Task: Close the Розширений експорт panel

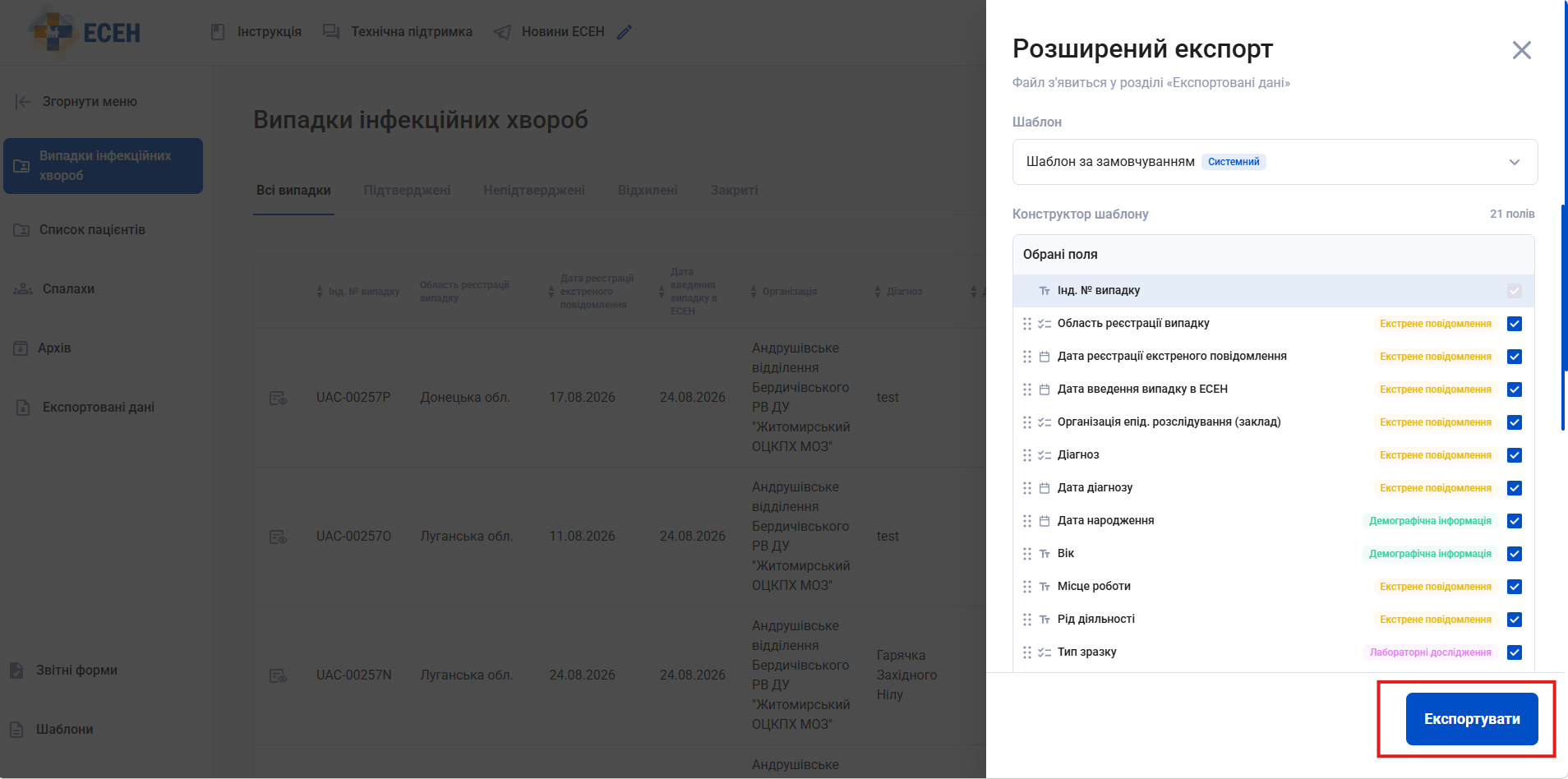Action: pyautogui.click(x=1522, y=50)
